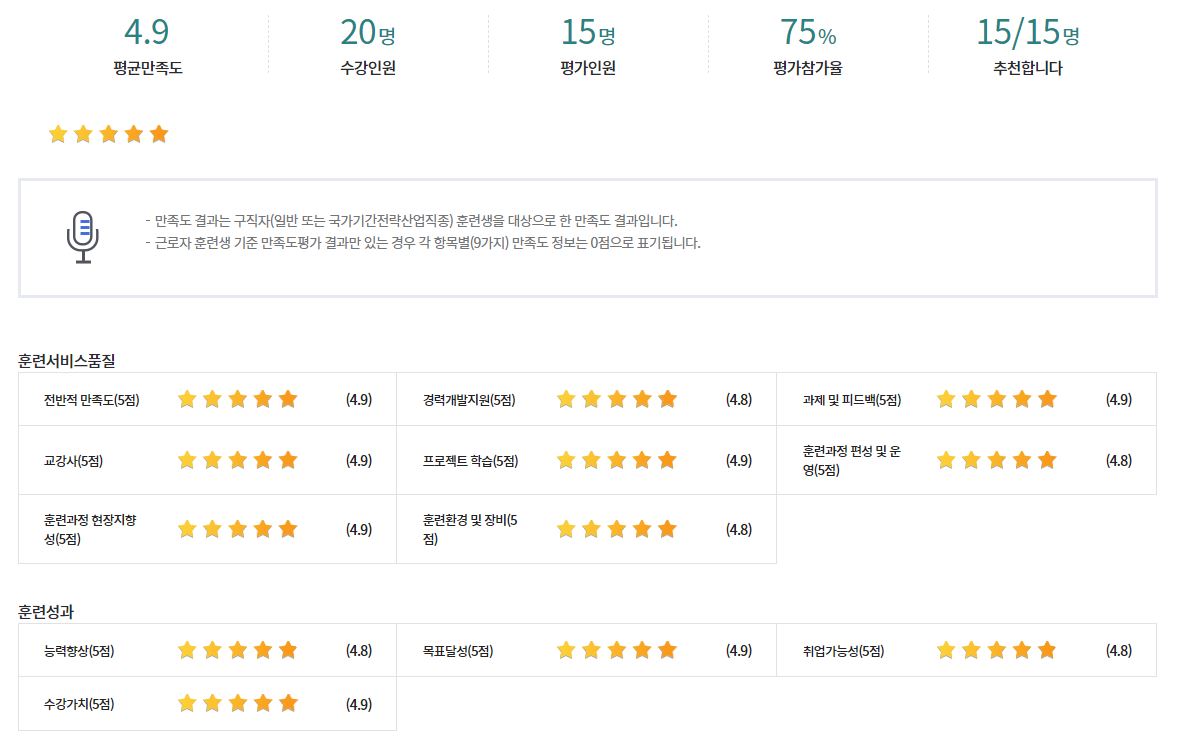
Task: Select the 4.9 평균만족도 statistic
Action: pos(147,45)
